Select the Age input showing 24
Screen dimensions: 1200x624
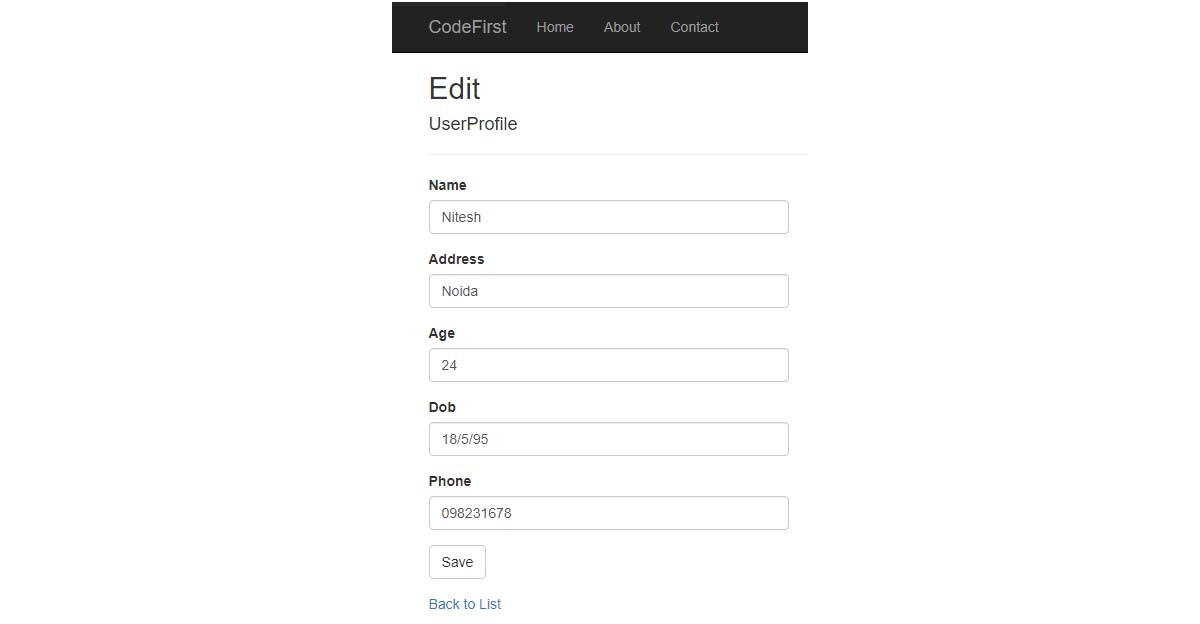608,365
